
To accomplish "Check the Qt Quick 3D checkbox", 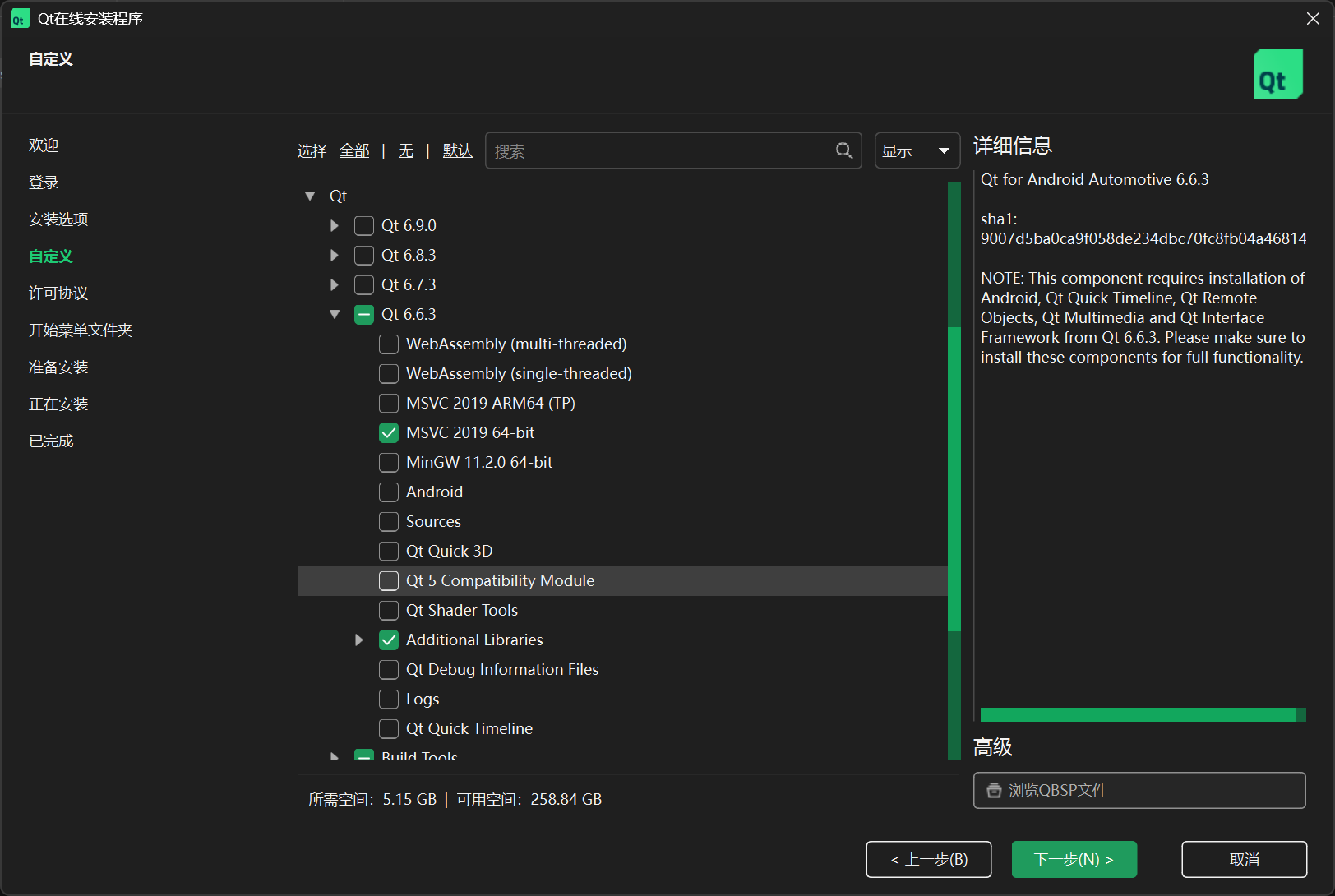I will (x=389, y=552).
